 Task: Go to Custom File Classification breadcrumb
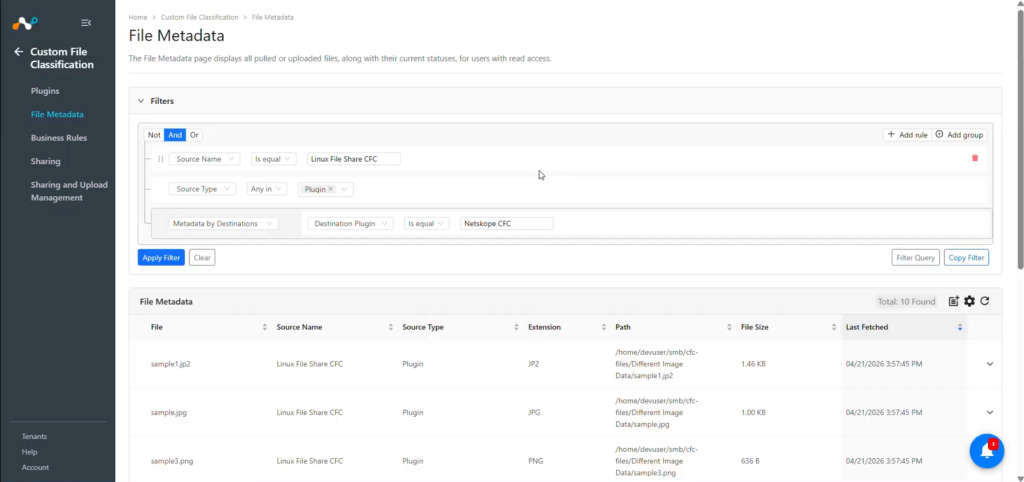[199, 17]
